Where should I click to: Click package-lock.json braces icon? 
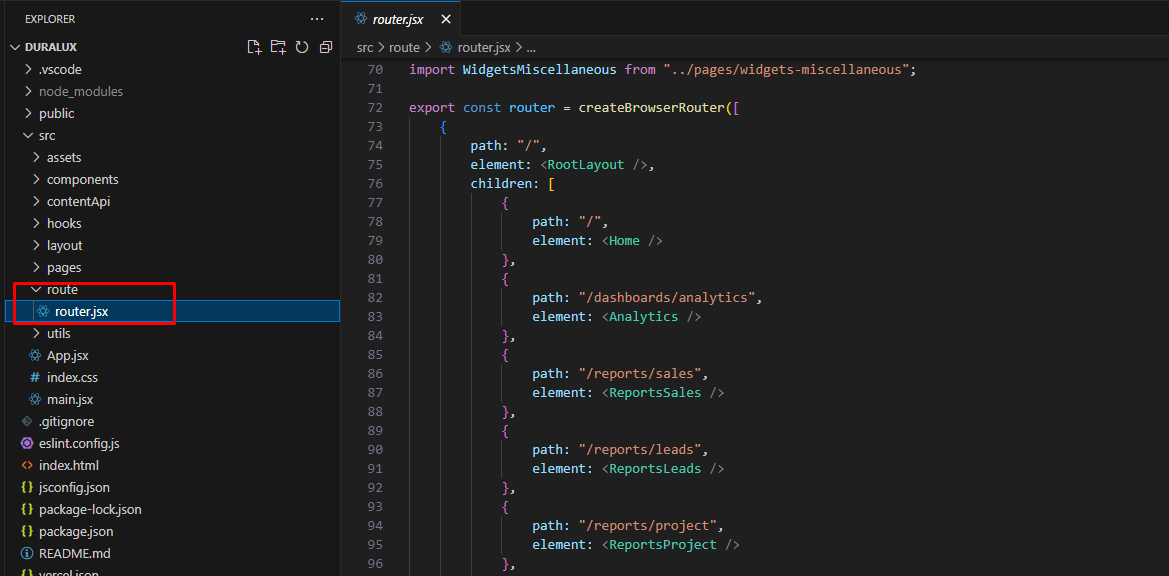click(27, 510)
